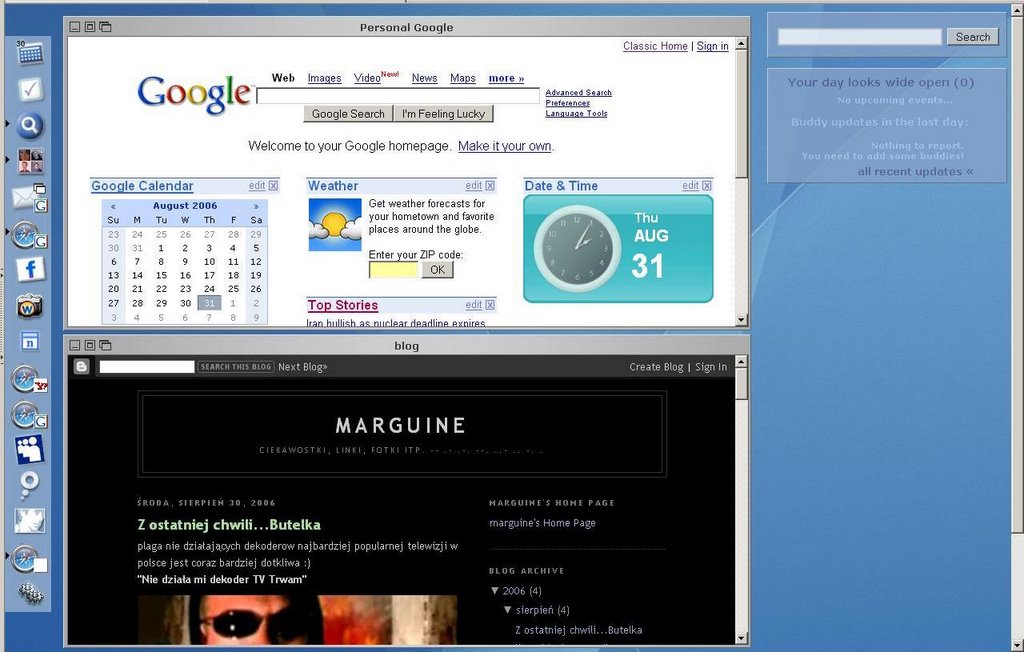Switch to Video search tab
The width and height of the screenshot is (1024, 652).
click(367, 78)
